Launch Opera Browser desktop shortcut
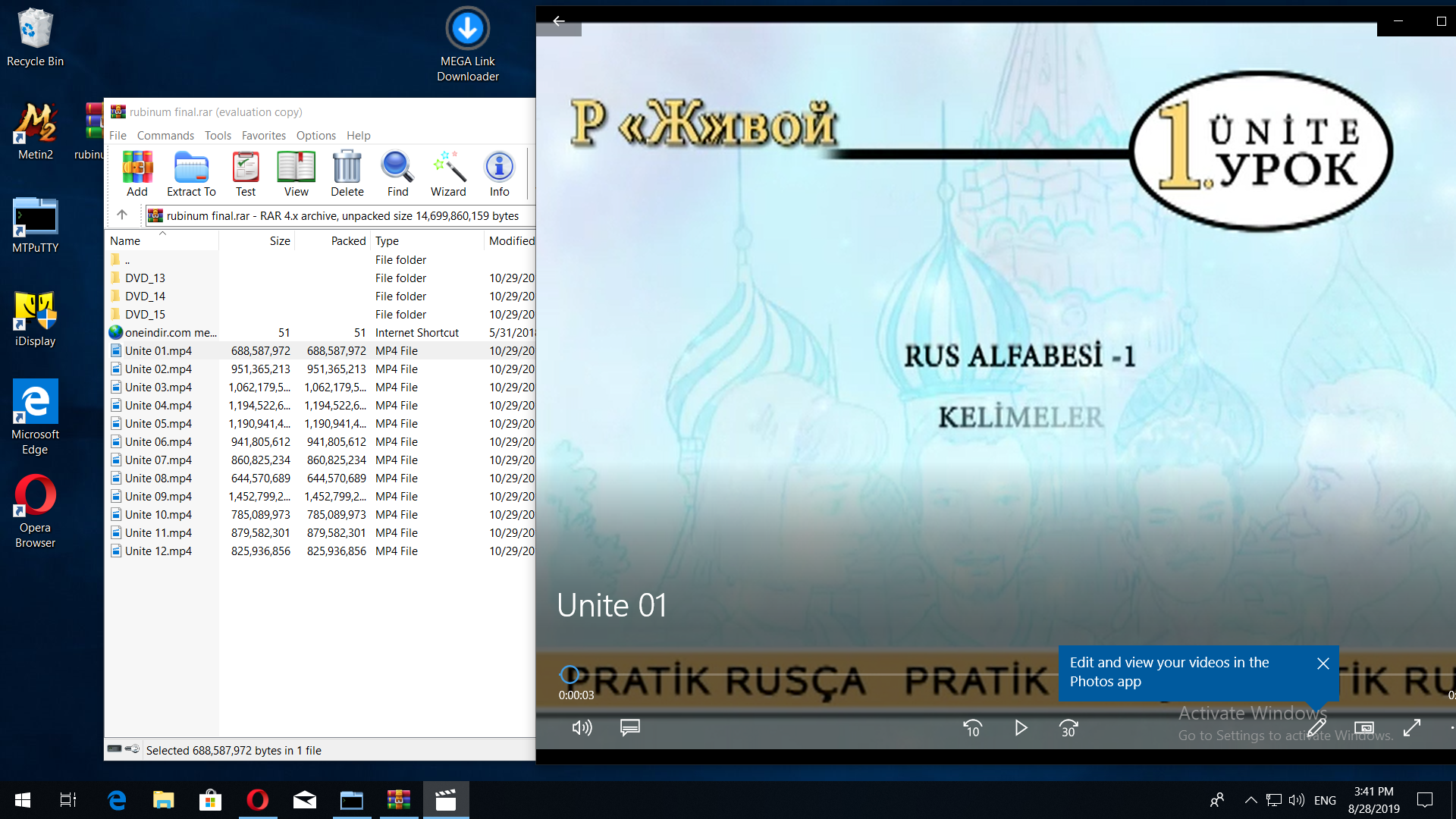1456x819 pixels. pyautogui.click(x=35, y=511)
